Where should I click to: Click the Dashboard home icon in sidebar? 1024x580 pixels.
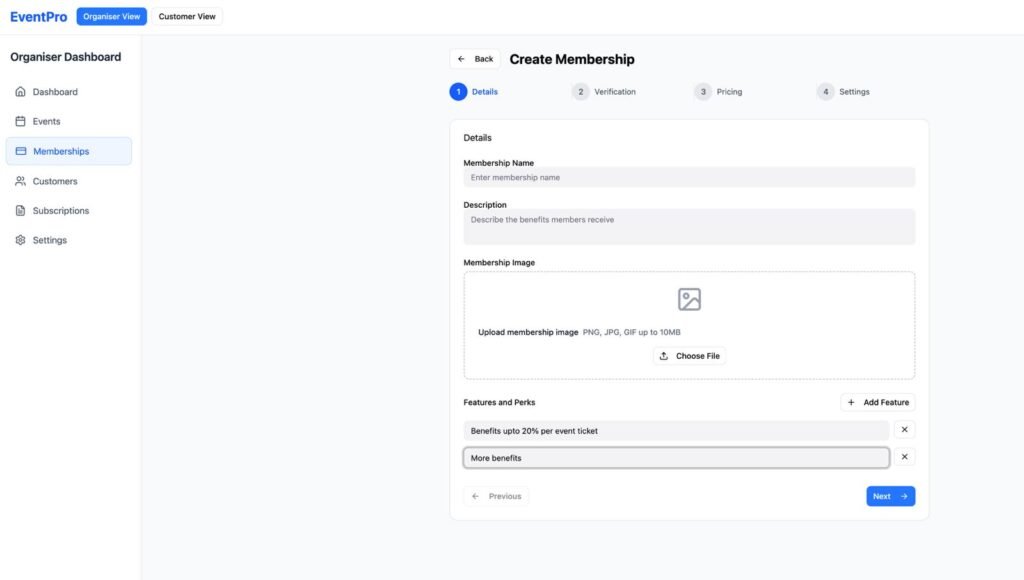pyautogui.click(x=20, y=92)
